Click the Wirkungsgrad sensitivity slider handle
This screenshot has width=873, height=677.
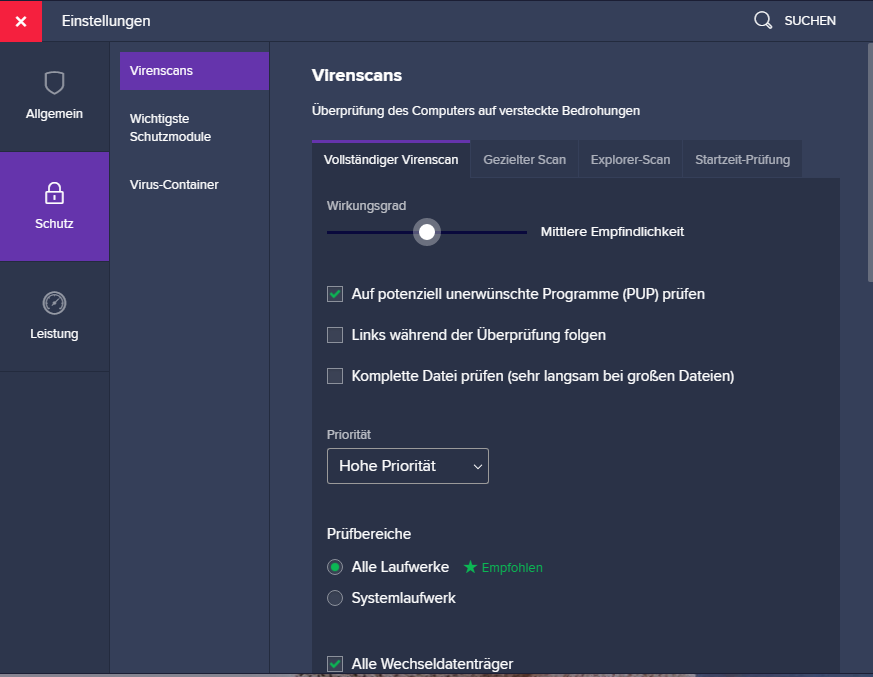(427, 232)
